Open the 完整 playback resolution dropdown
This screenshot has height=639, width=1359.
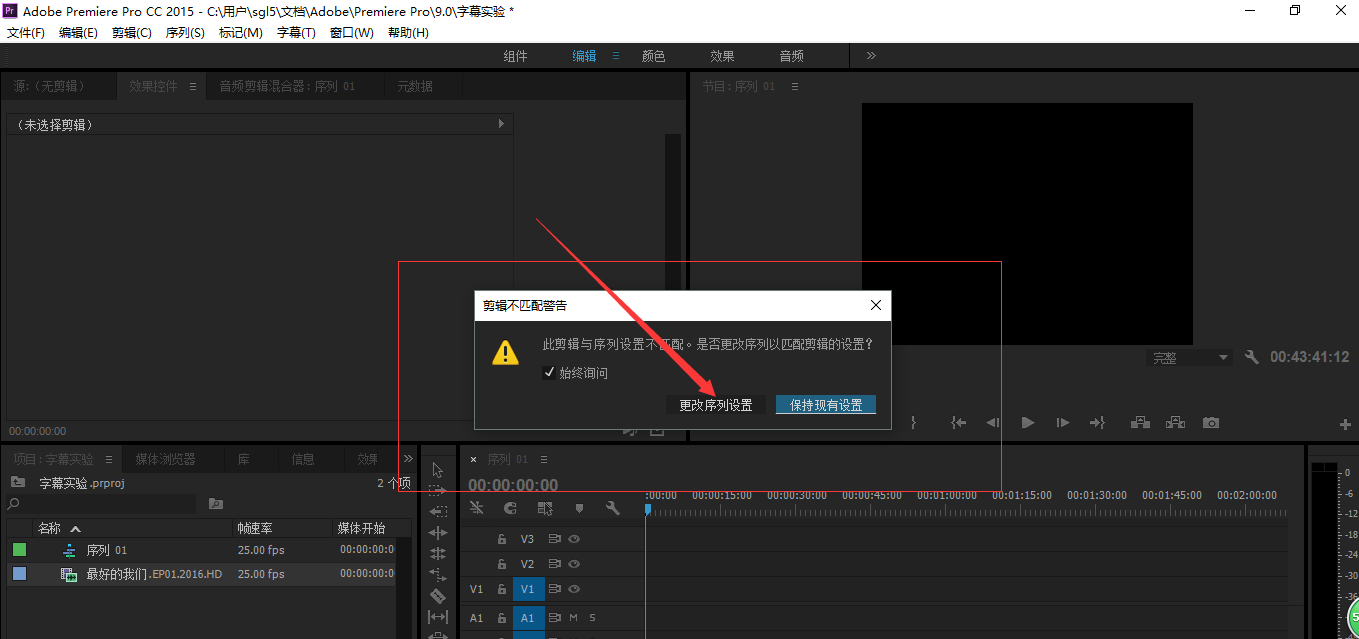[x=1189, y=357]
